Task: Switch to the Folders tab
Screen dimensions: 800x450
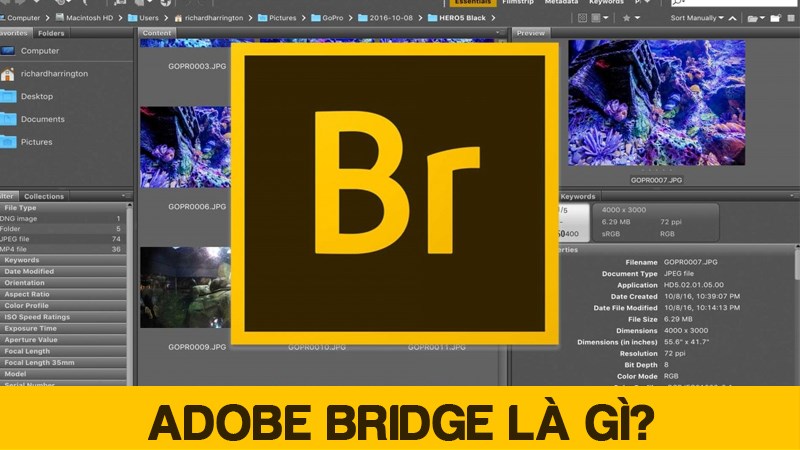Action: click(x=51, y=32)
